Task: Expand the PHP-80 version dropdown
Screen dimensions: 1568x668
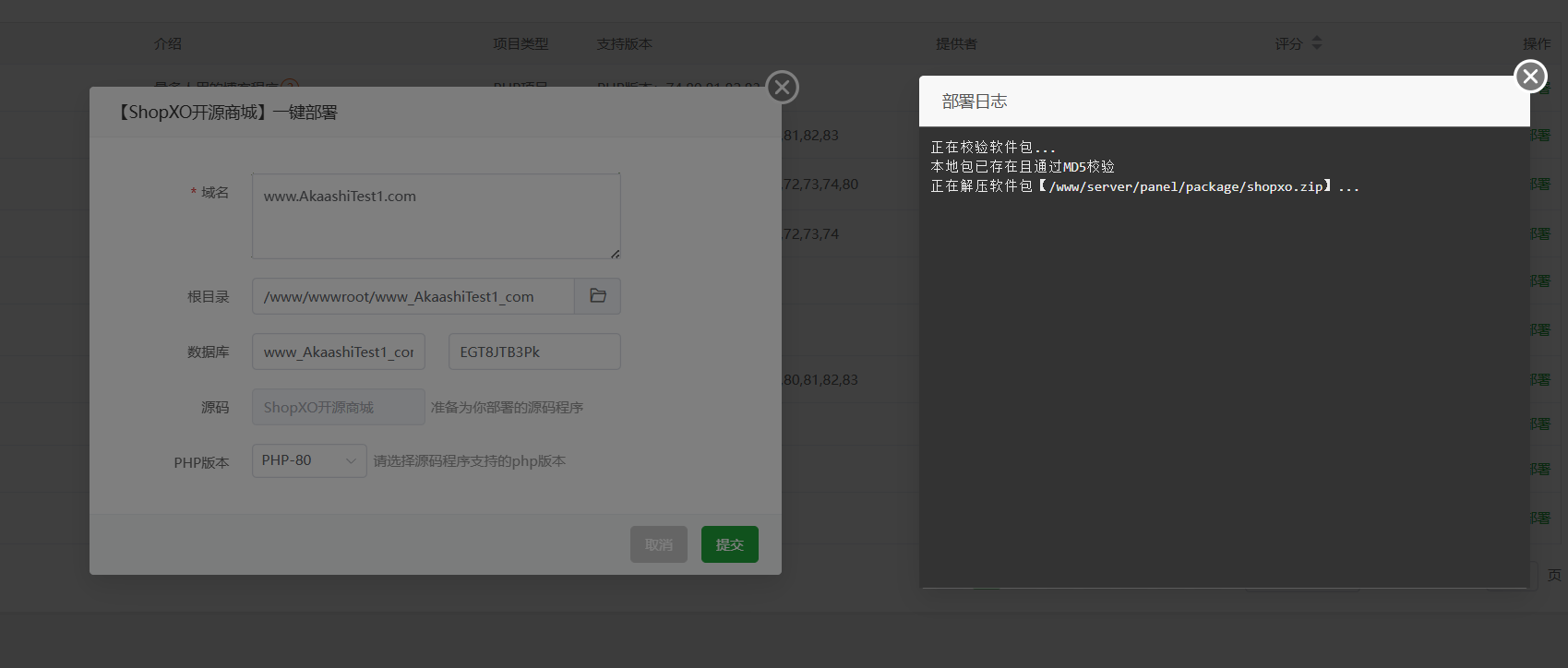Action: pos(309,460)
